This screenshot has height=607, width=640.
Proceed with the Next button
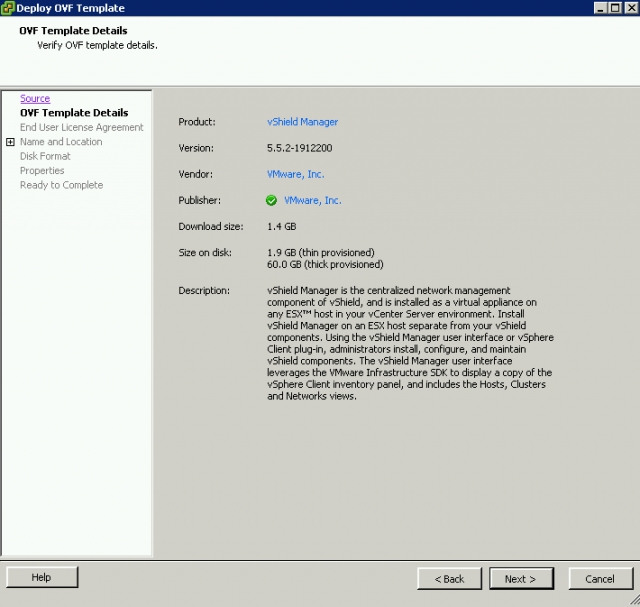pos(521,578)
